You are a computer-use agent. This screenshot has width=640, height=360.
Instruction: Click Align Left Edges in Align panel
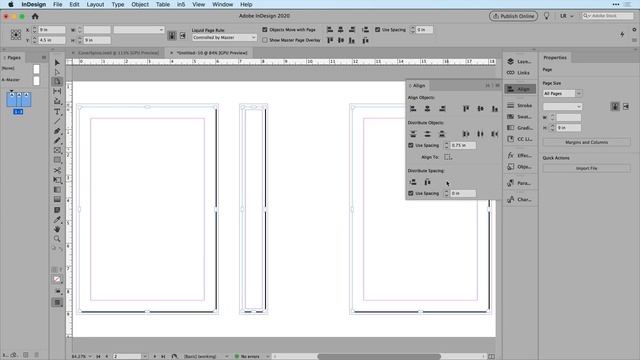tap(413, 109)
